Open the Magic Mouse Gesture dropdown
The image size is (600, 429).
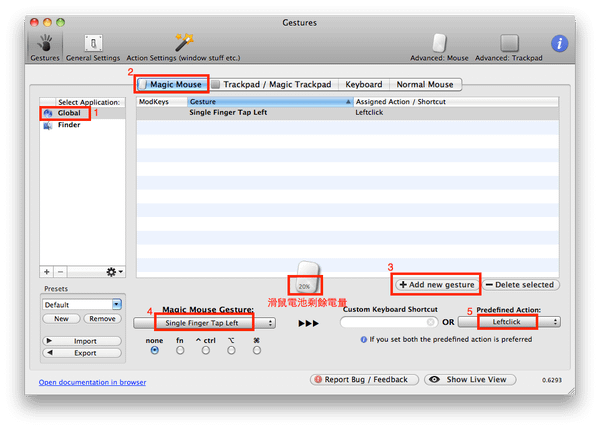(x=204, y=323)
